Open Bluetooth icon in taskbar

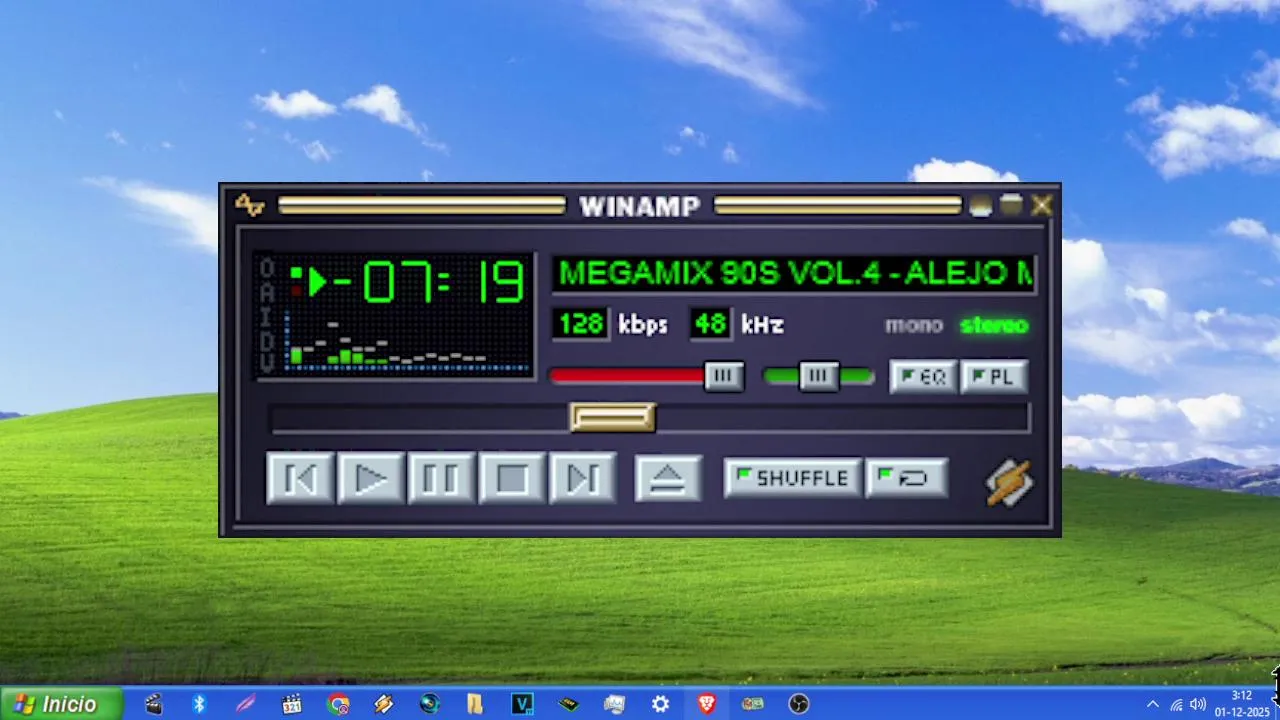click(x=199, y=704)
